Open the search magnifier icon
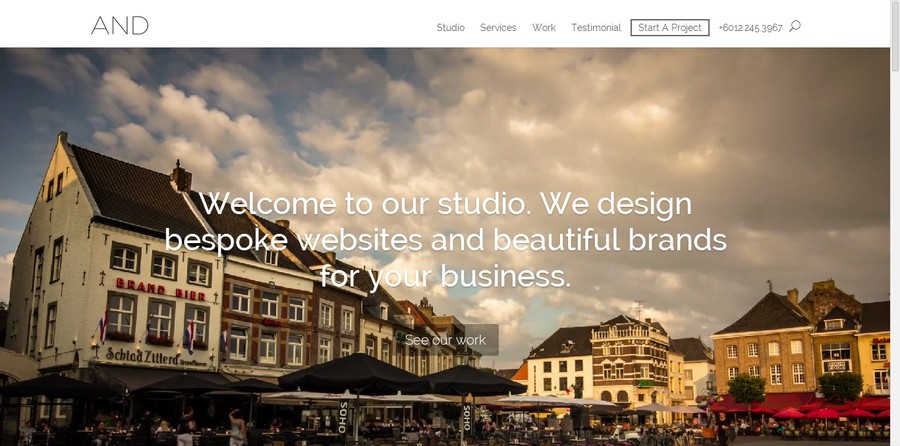Image resolution: width=900 pixels, height=446 pixels. tap(795, 26)
